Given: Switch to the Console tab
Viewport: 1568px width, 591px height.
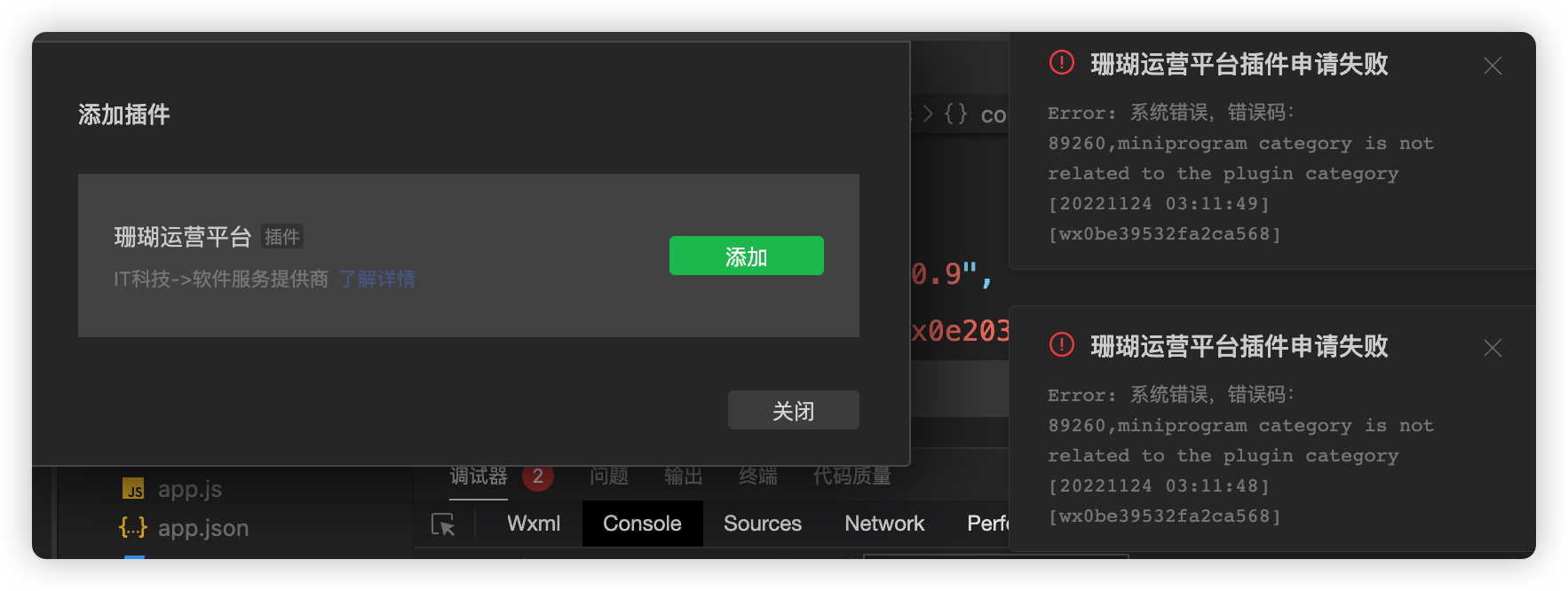Looking at the screenshot, I should 642,524.
